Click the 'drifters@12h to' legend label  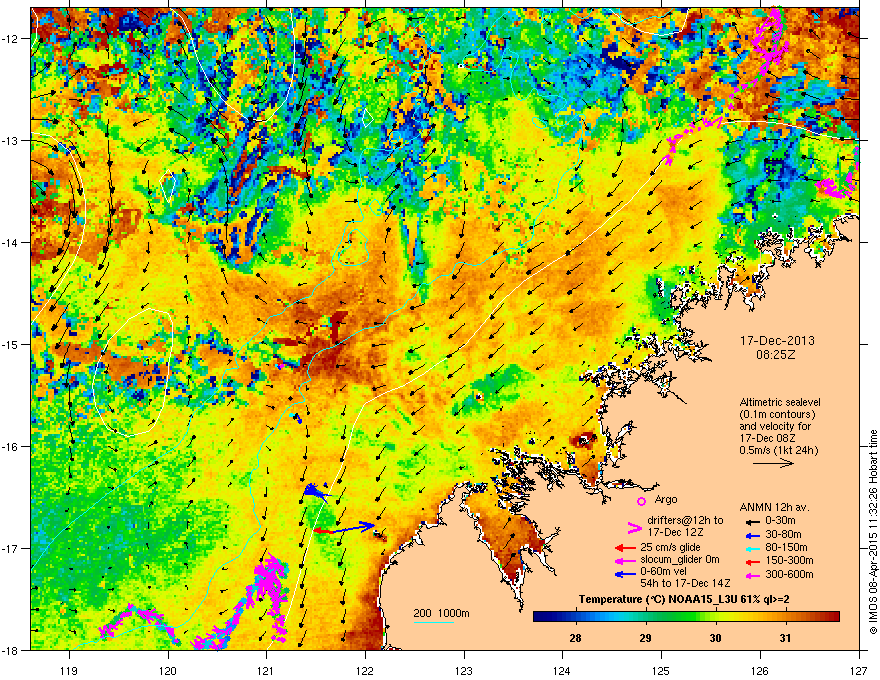(x=685, y=520)
